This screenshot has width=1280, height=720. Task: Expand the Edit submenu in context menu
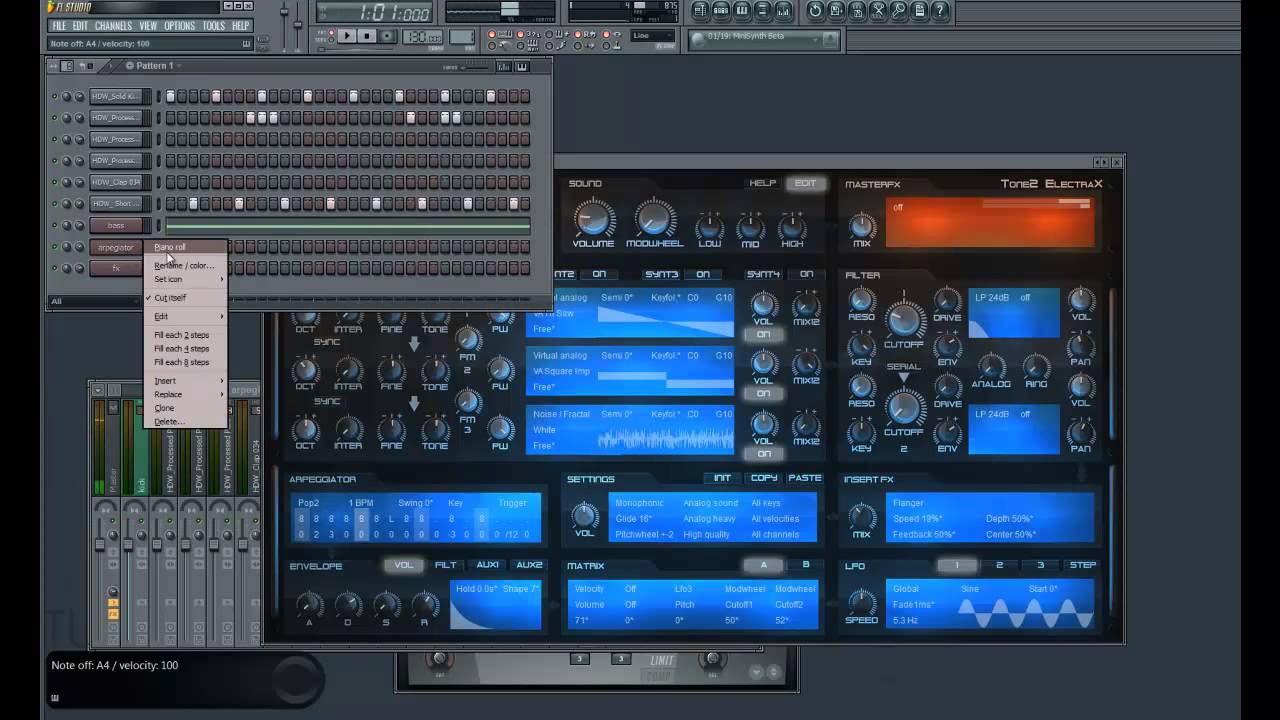[x=186, y=316]
